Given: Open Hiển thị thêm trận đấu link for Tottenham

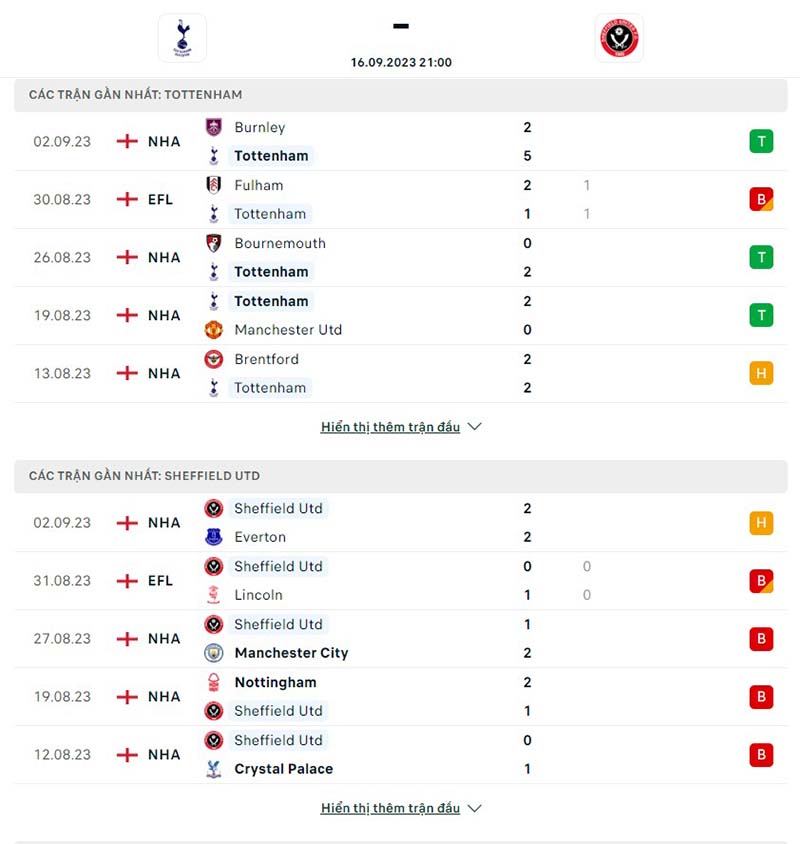Looking at the screenshot, I should pos(390,426).
